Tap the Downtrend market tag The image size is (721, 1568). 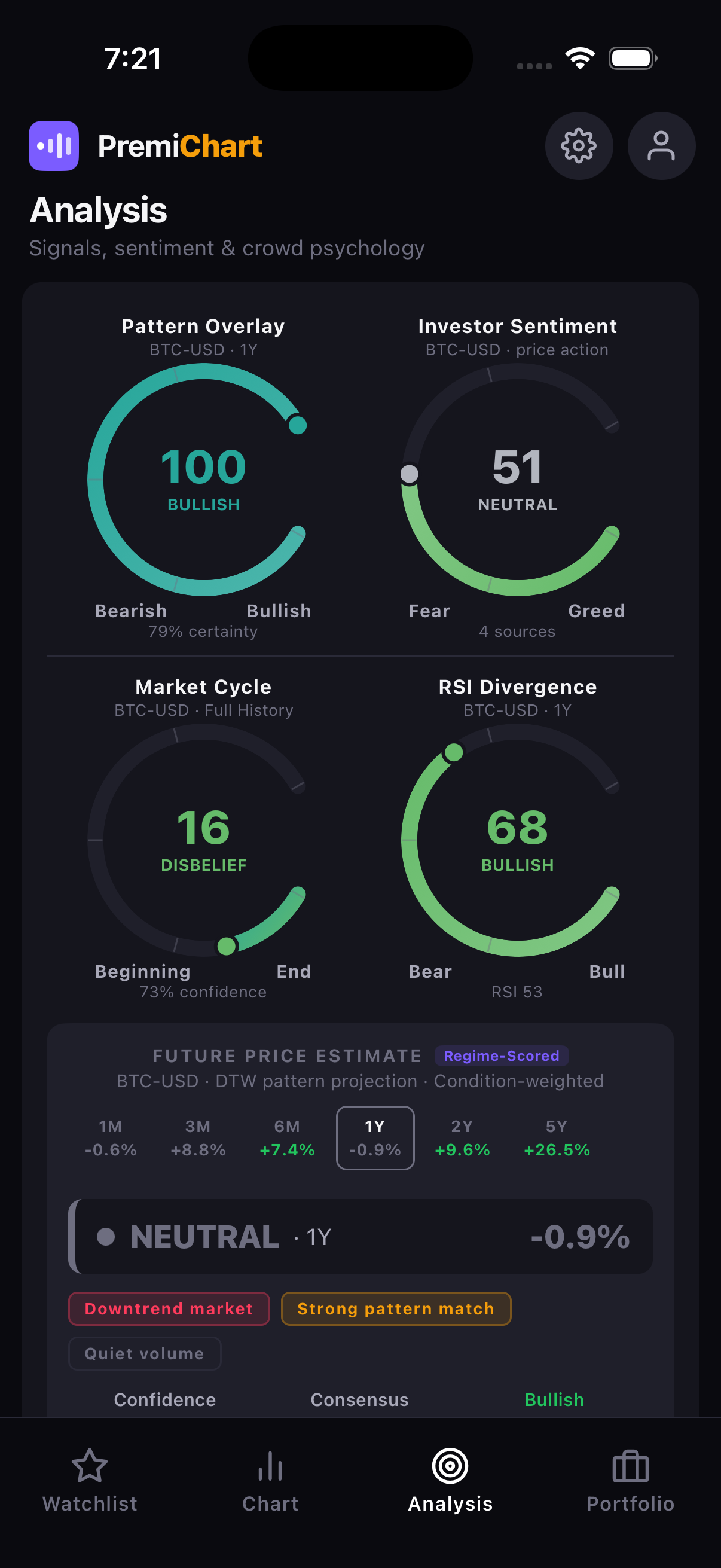pyautogui.click(x=169, y=1308)
